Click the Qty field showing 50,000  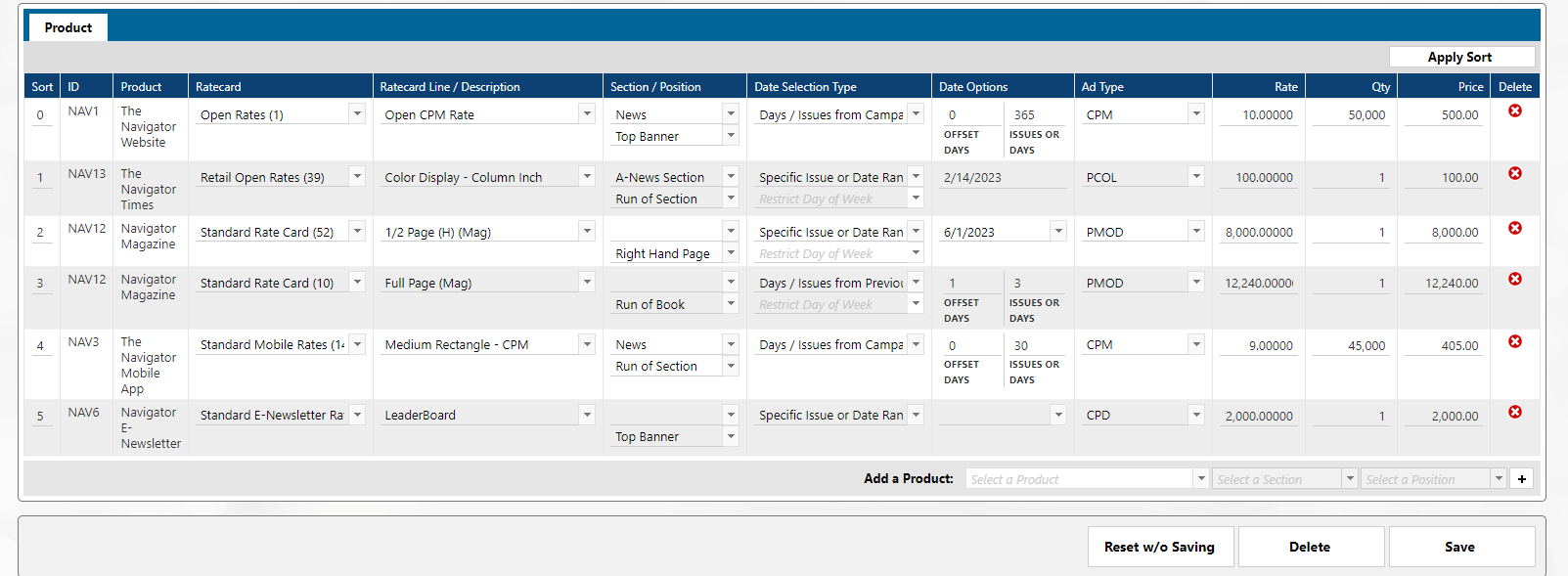1350,115
